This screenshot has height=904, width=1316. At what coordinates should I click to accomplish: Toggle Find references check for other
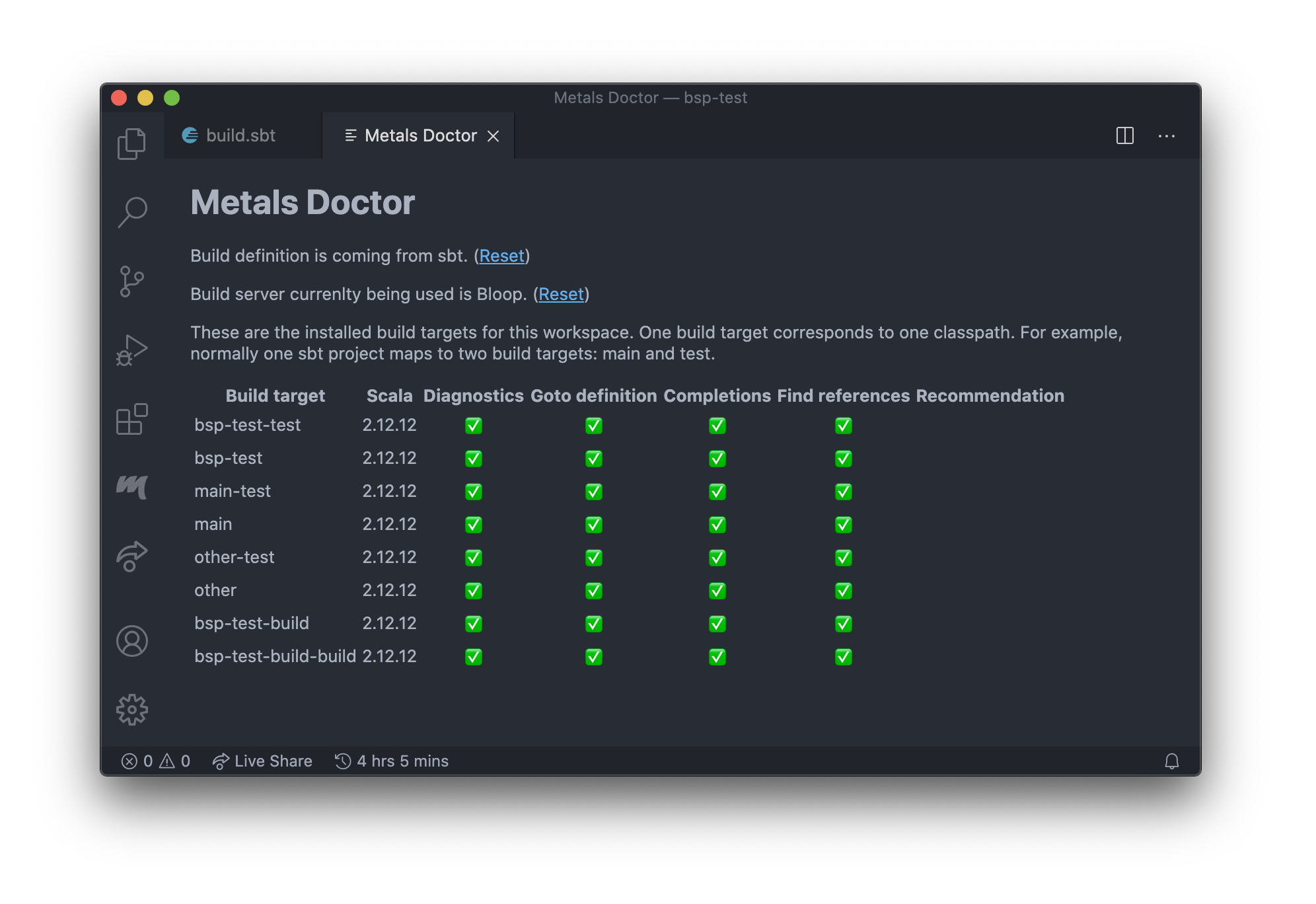point(842,590)
